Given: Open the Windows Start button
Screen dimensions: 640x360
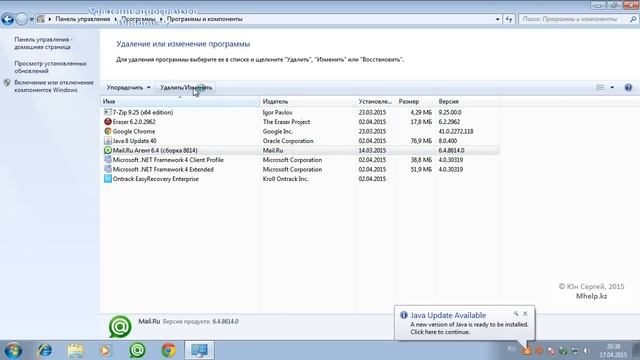Looking at the screenshot, I should [13, 350].
